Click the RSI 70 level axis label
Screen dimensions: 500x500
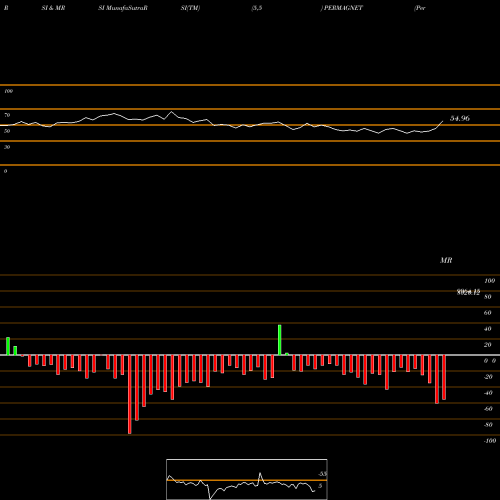click(x=7, y=115)
